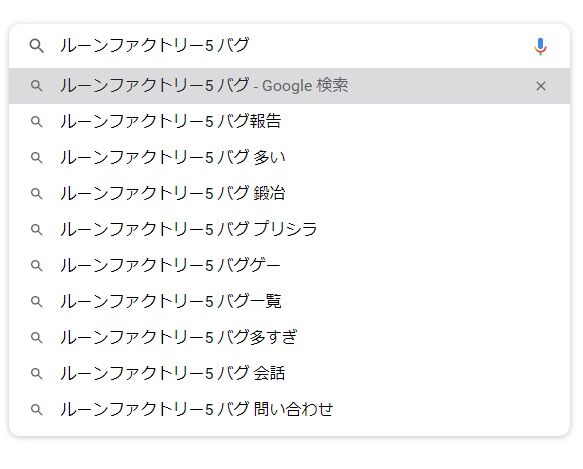Click magnifier icon beside バグ 多い suggestion
The image size is (583, 469).
click(x=36, y=158)
